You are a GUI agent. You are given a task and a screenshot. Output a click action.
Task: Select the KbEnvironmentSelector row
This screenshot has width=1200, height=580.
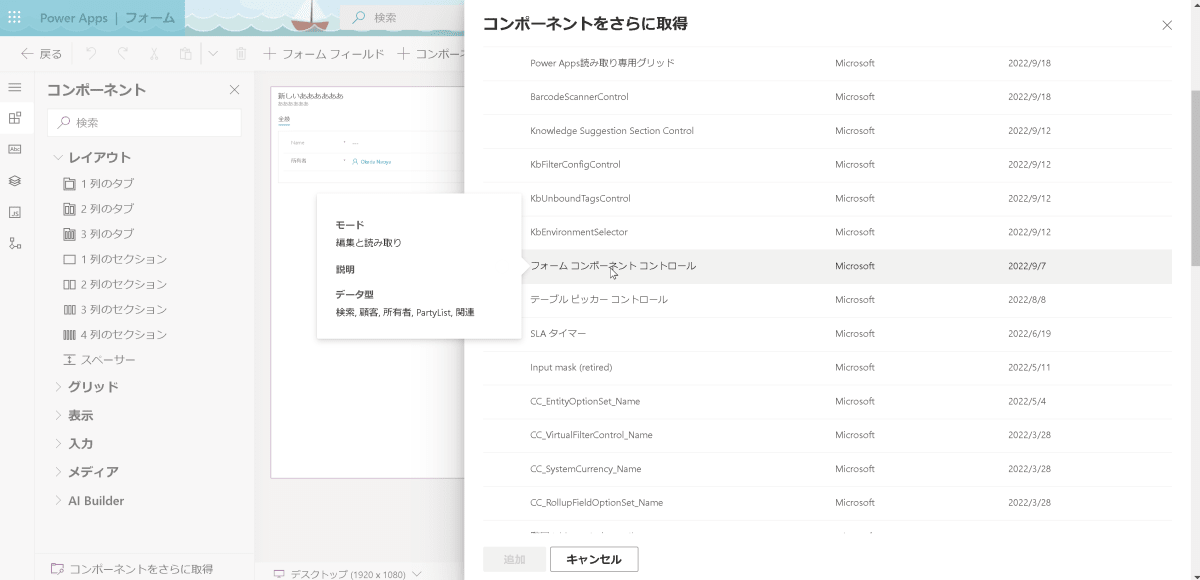tap(827, 232)
